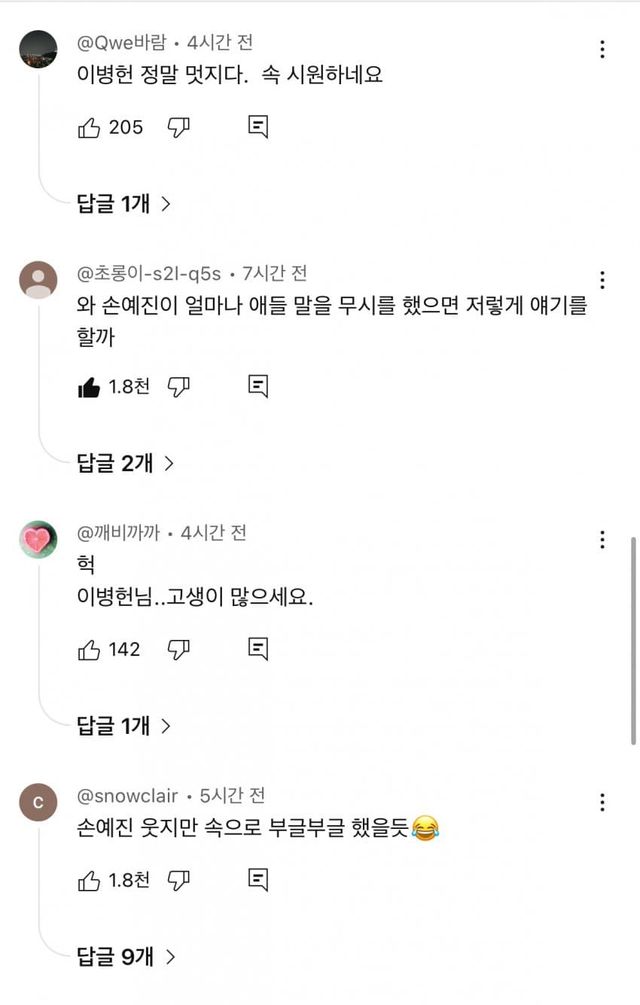Dislike the @초롱이-s2l-q5s comment
This screenshot has width=640, height=1005.
point(179,387)
